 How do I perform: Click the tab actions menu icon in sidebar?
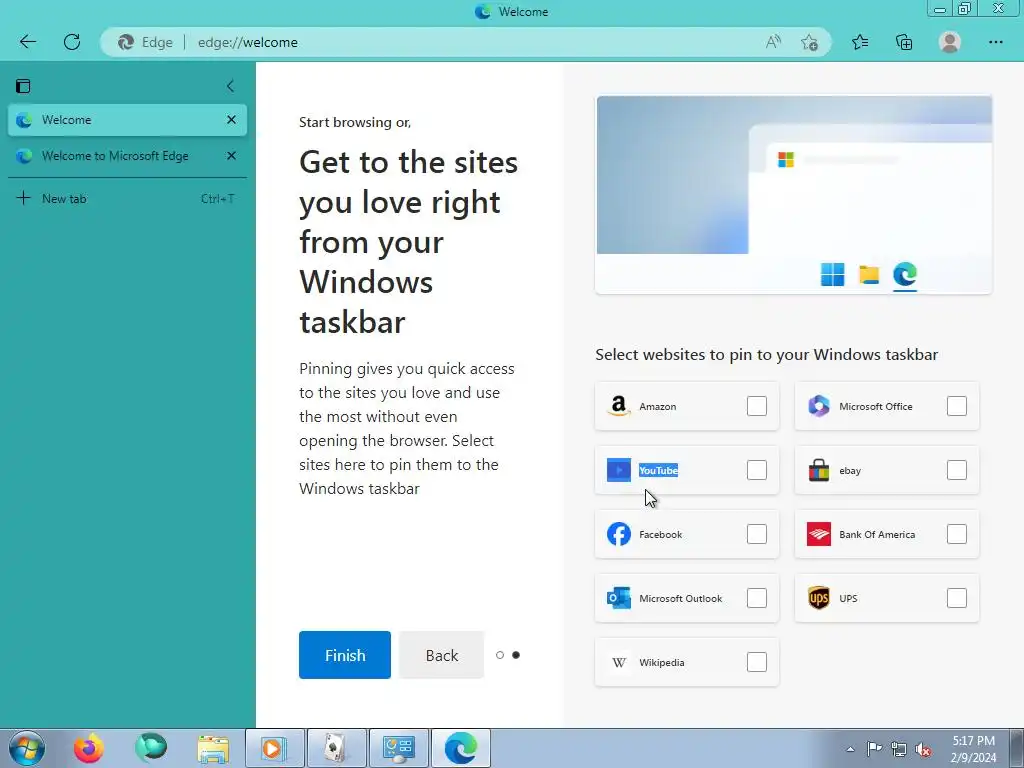pyautogui.click(x=23, y=86)
